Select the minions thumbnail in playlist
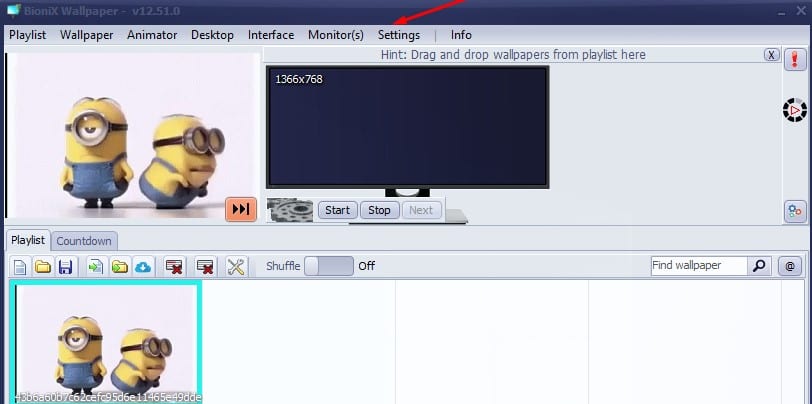Viewport: 812px width, 404px height. coord(106,342)
